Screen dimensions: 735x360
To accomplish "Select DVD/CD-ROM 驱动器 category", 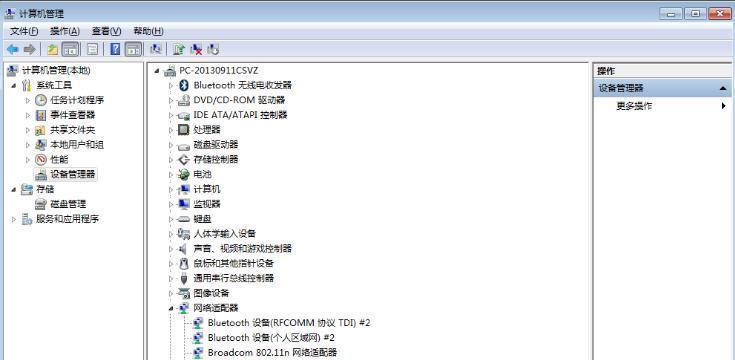I will click(239, 100).
